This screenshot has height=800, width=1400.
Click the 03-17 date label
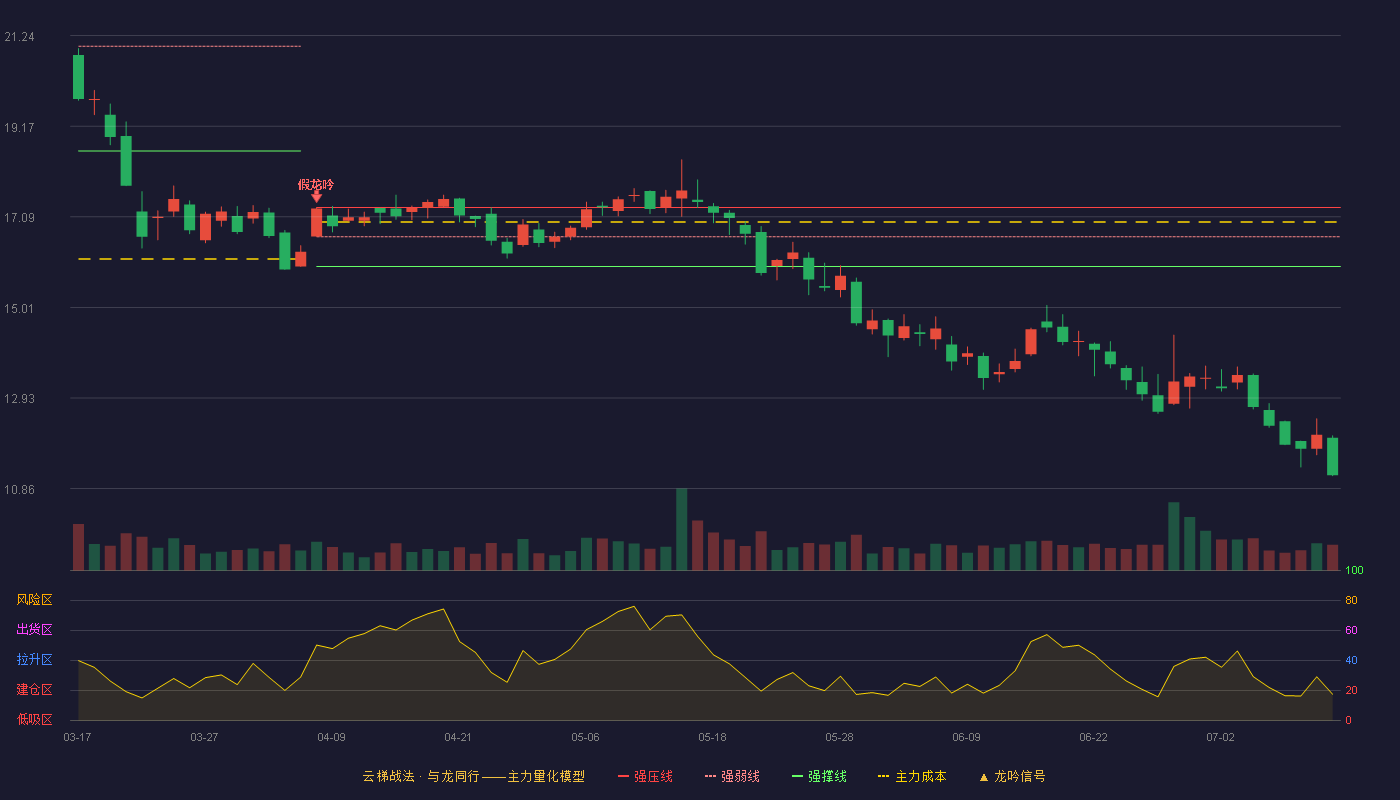tap(77, 737)
